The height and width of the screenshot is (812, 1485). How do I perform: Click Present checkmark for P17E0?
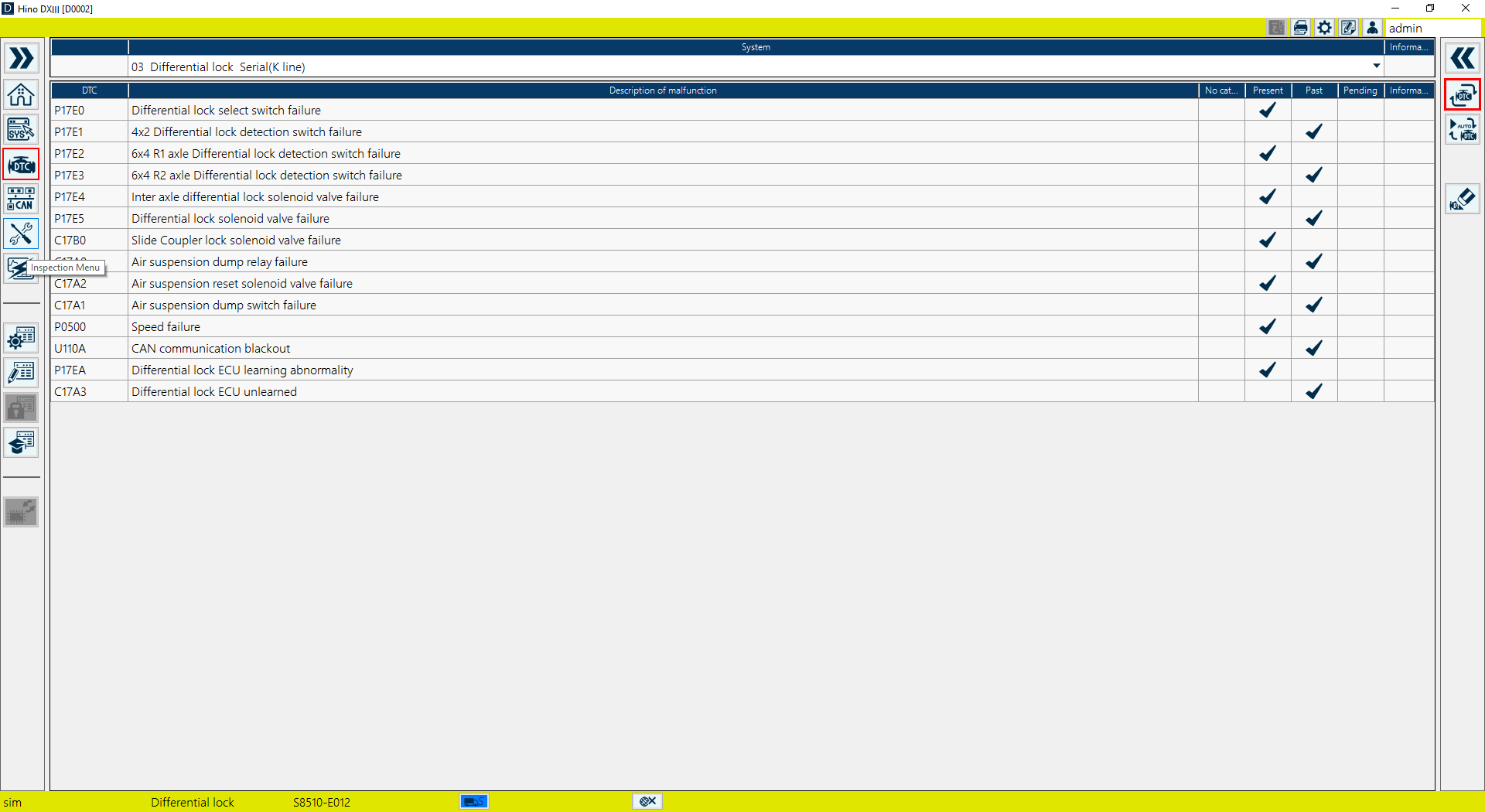coord(1267,111)
